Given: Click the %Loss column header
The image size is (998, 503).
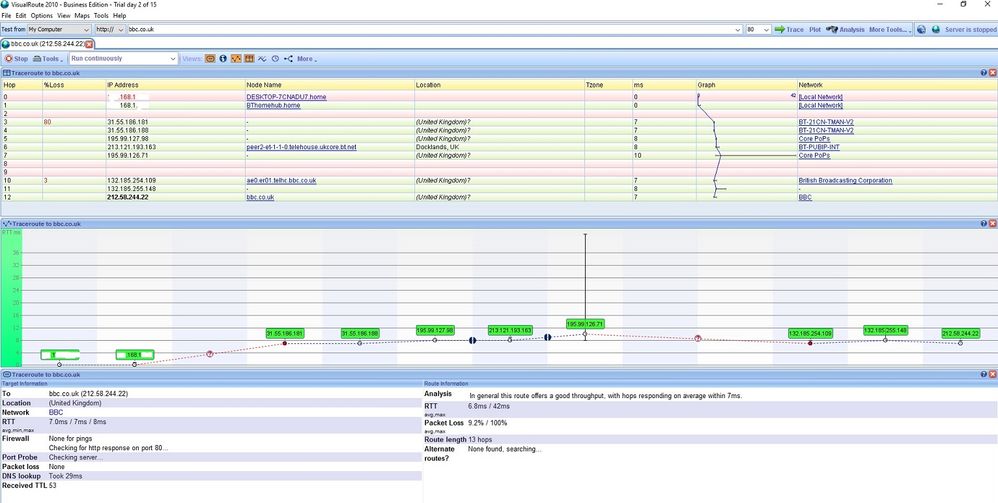Looking at the screenshot, I should [74, 85].
